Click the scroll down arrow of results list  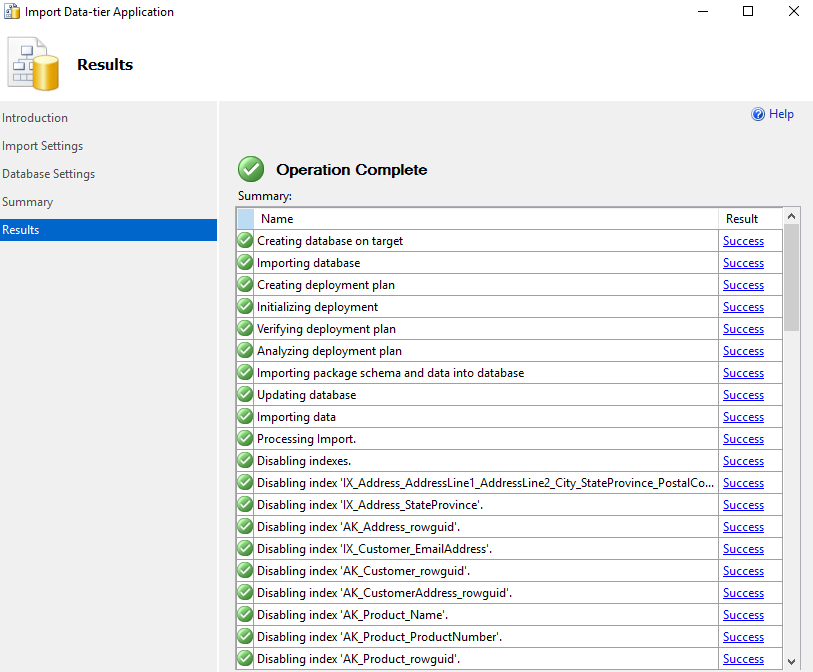[792, 660]
